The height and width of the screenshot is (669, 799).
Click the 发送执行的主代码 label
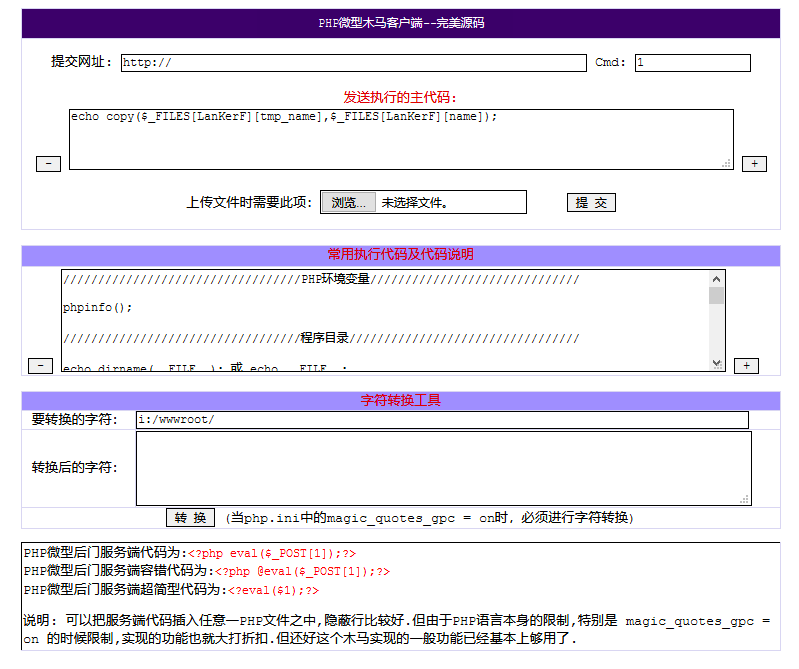coord(401,97)
